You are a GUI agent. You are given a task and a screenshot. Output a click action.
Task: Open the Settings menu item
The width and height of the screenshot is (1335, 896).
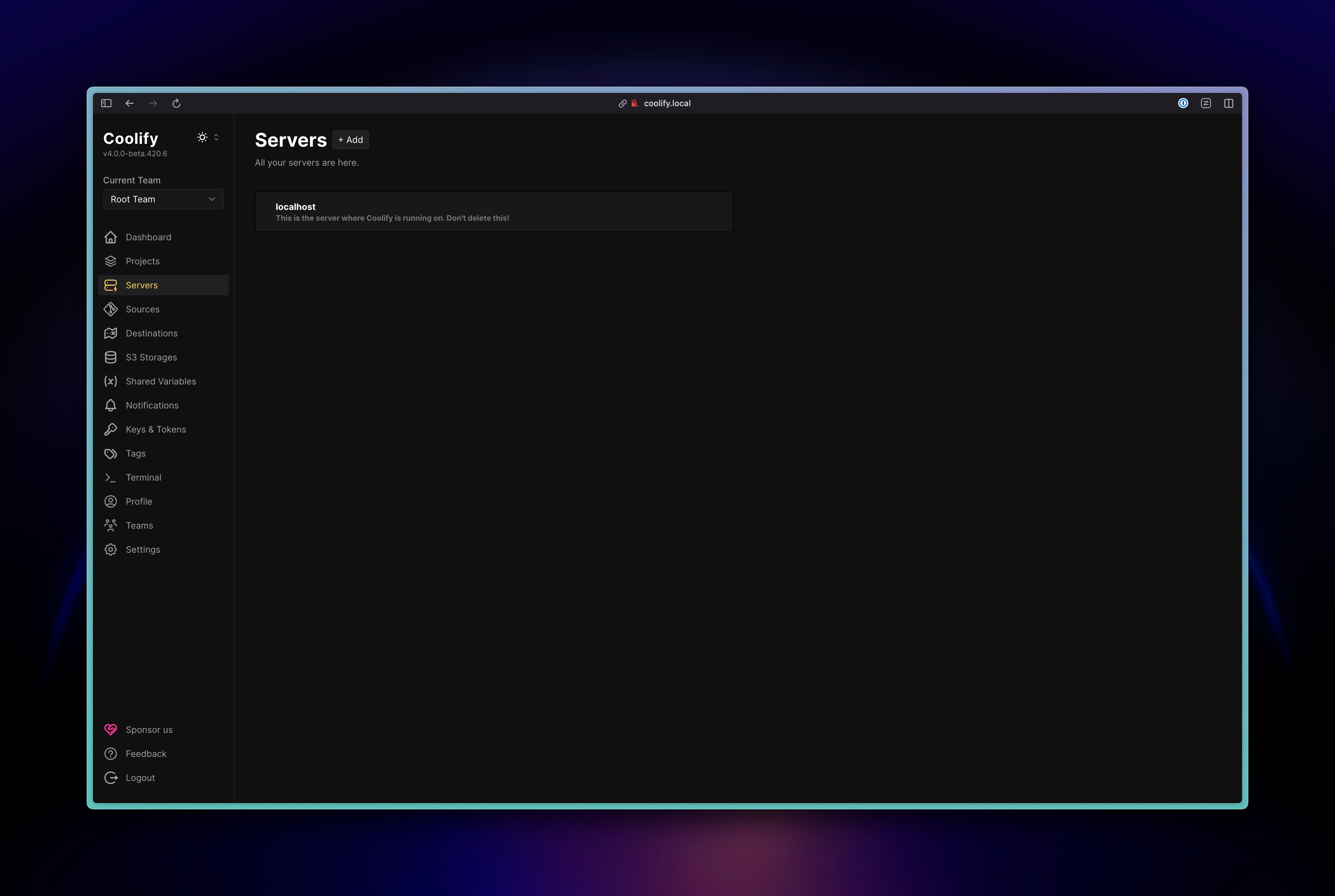pos(143,549)
